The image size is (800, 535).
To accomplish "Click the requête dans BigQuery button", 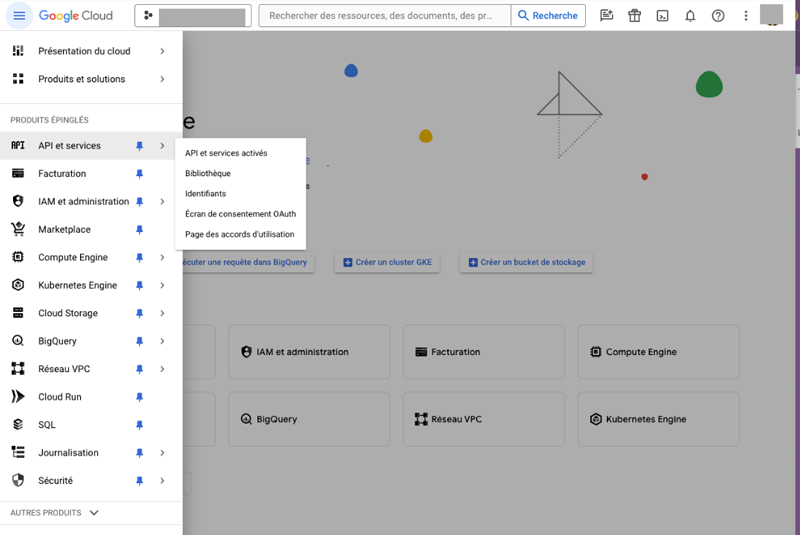I will (248, 262).
